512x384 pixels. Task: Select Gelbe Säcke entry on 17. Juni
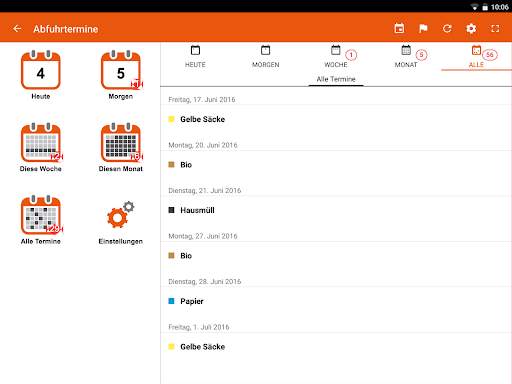(336, 119)
